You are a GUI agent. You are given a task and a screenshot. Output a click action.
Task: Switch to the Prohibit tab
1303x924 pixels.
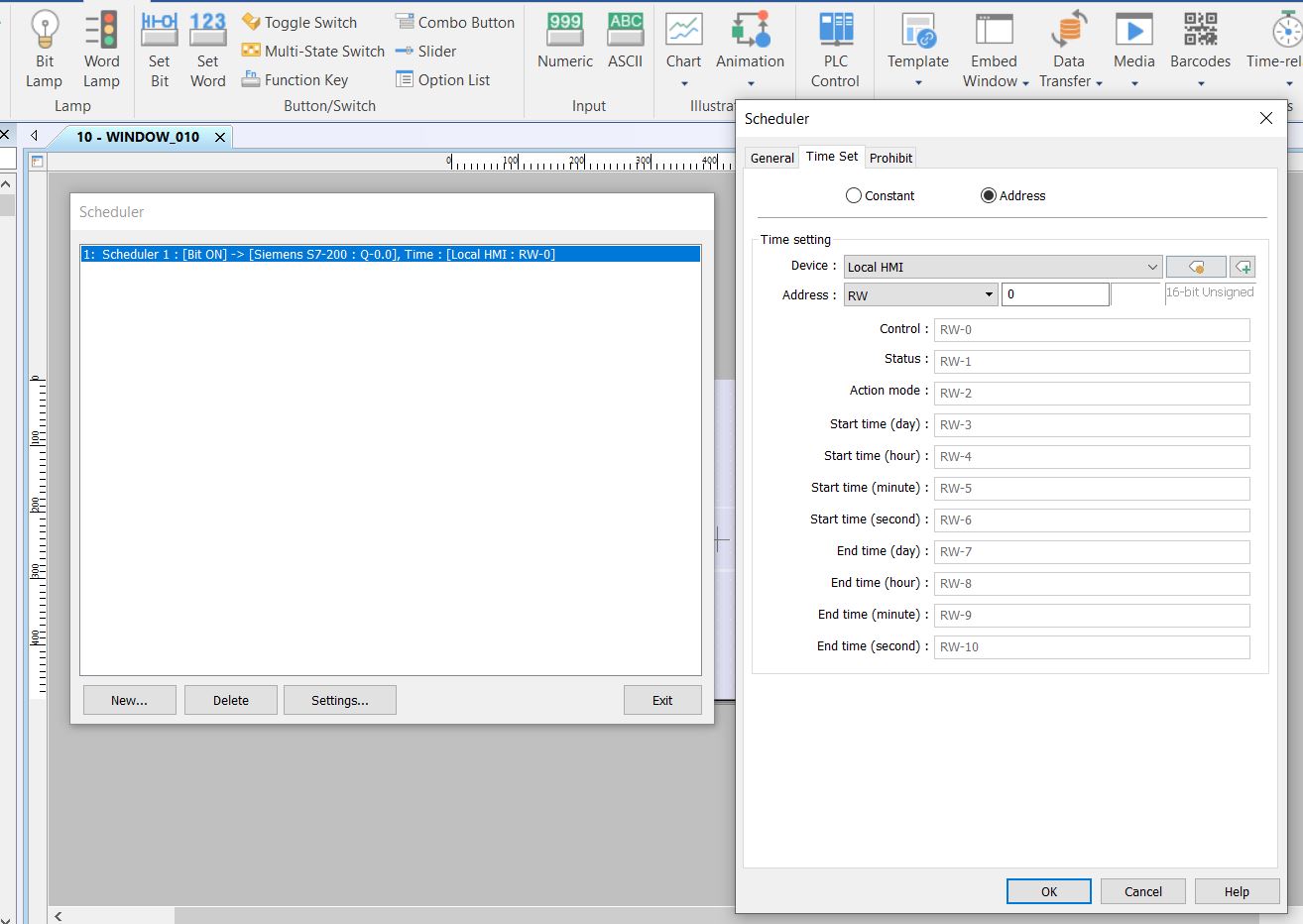tap(890, 158)
